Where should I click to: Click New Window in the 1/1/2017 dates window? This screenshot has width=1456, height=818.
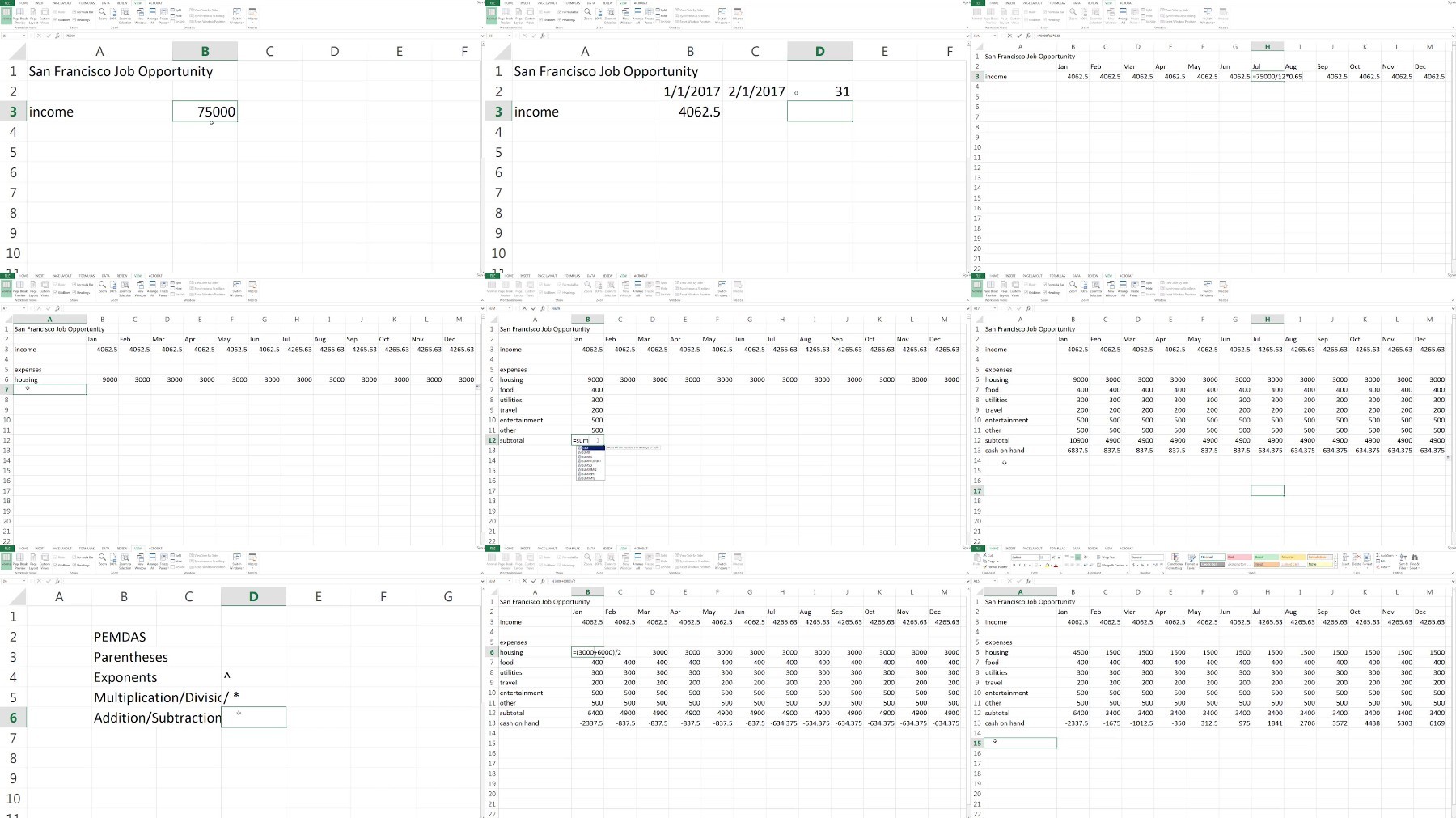tap(625, 15)
